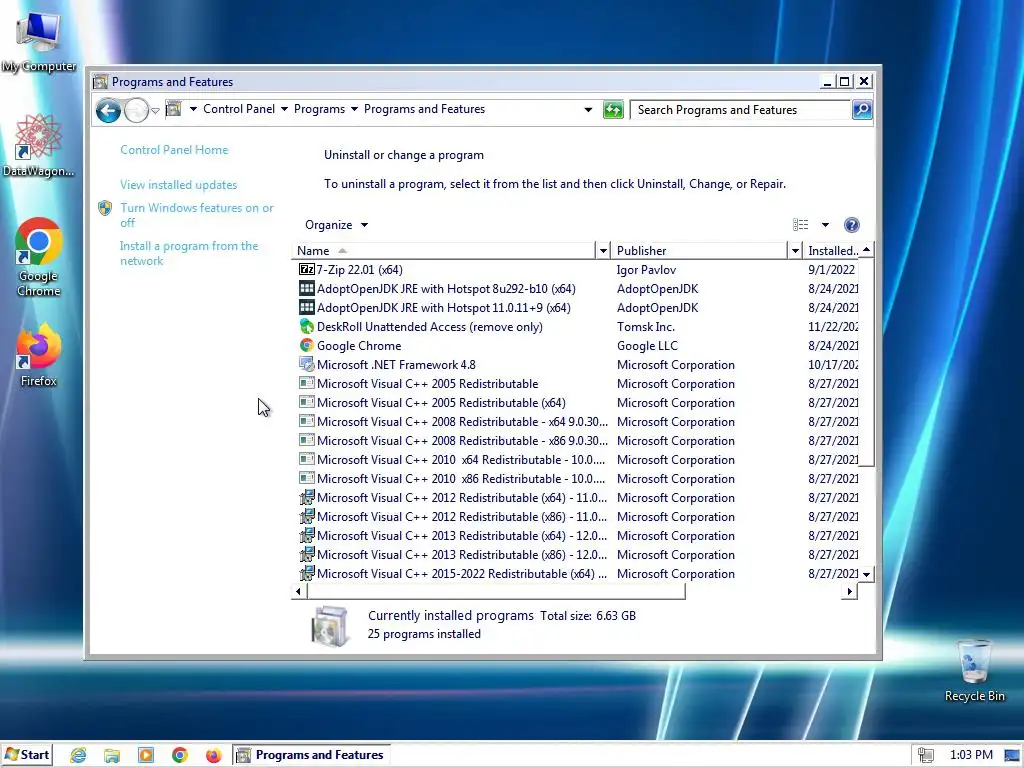
Task: Select Microsoft Visual C++ 2015-2022 Redistributable (x64)
Action: coord(575,573)
